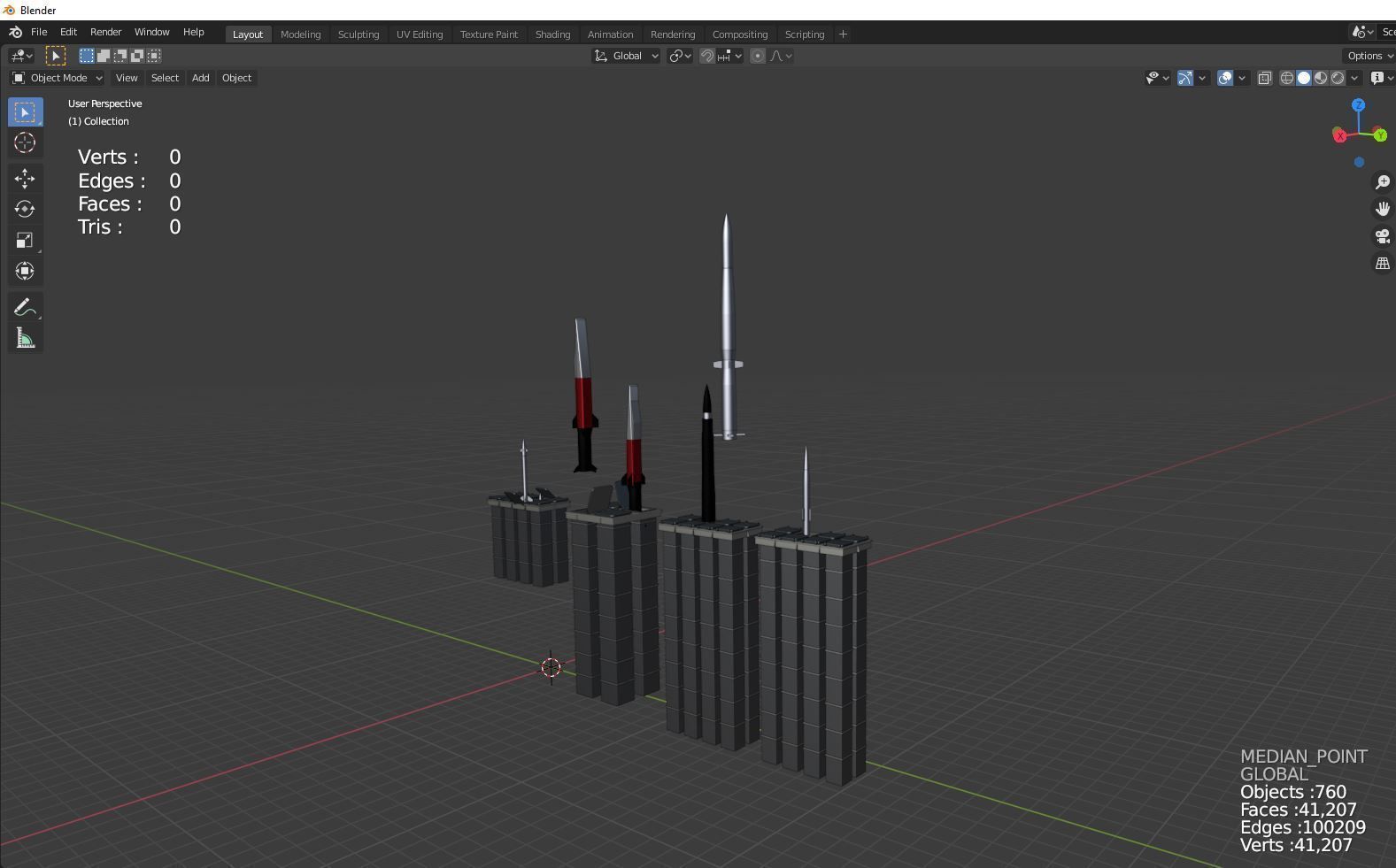The image size is (1396, 868).
Task: Add a new workspace with the plus button
Action: coord(843,35)
